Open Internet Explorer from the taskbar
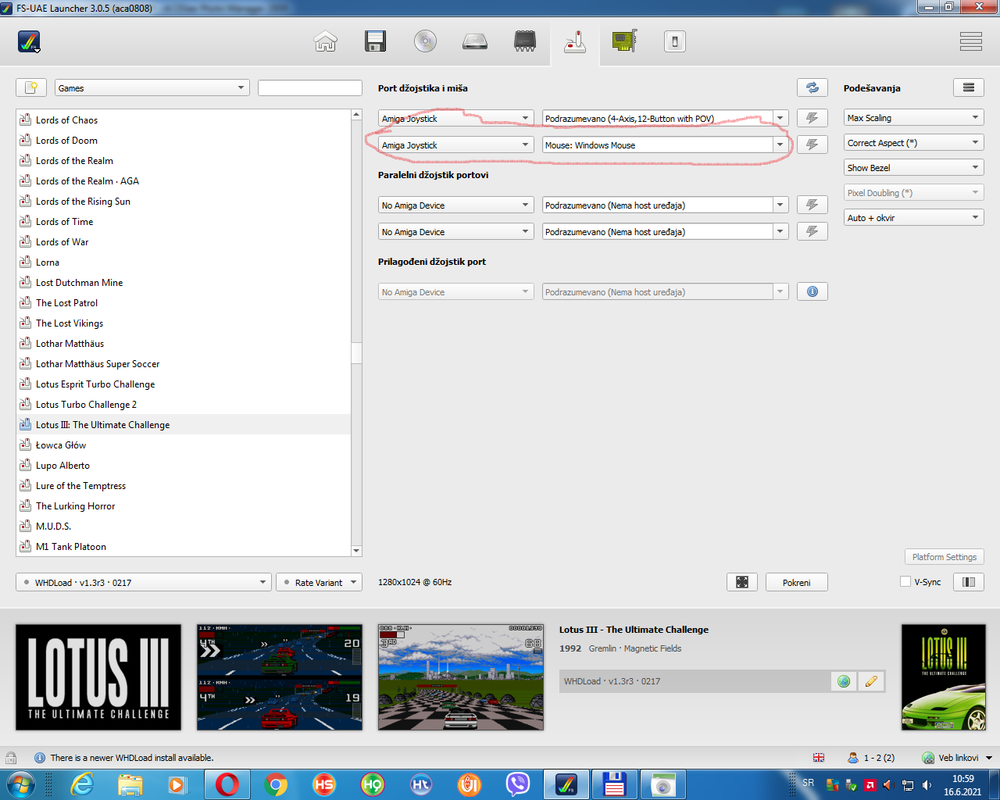1000x800 pixels. coord(82,784)
